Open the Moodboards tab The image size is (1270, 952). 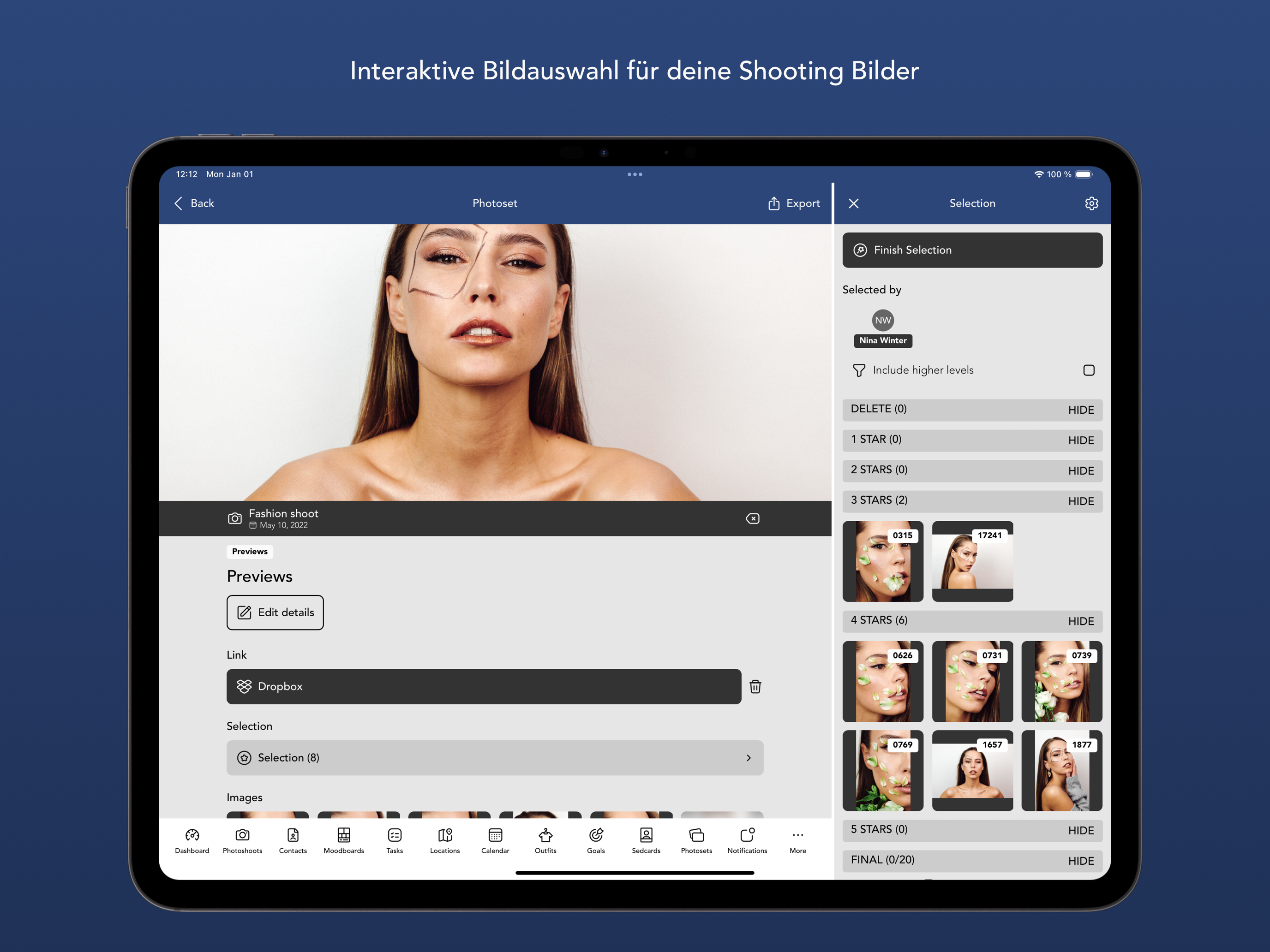click(343, 841)
